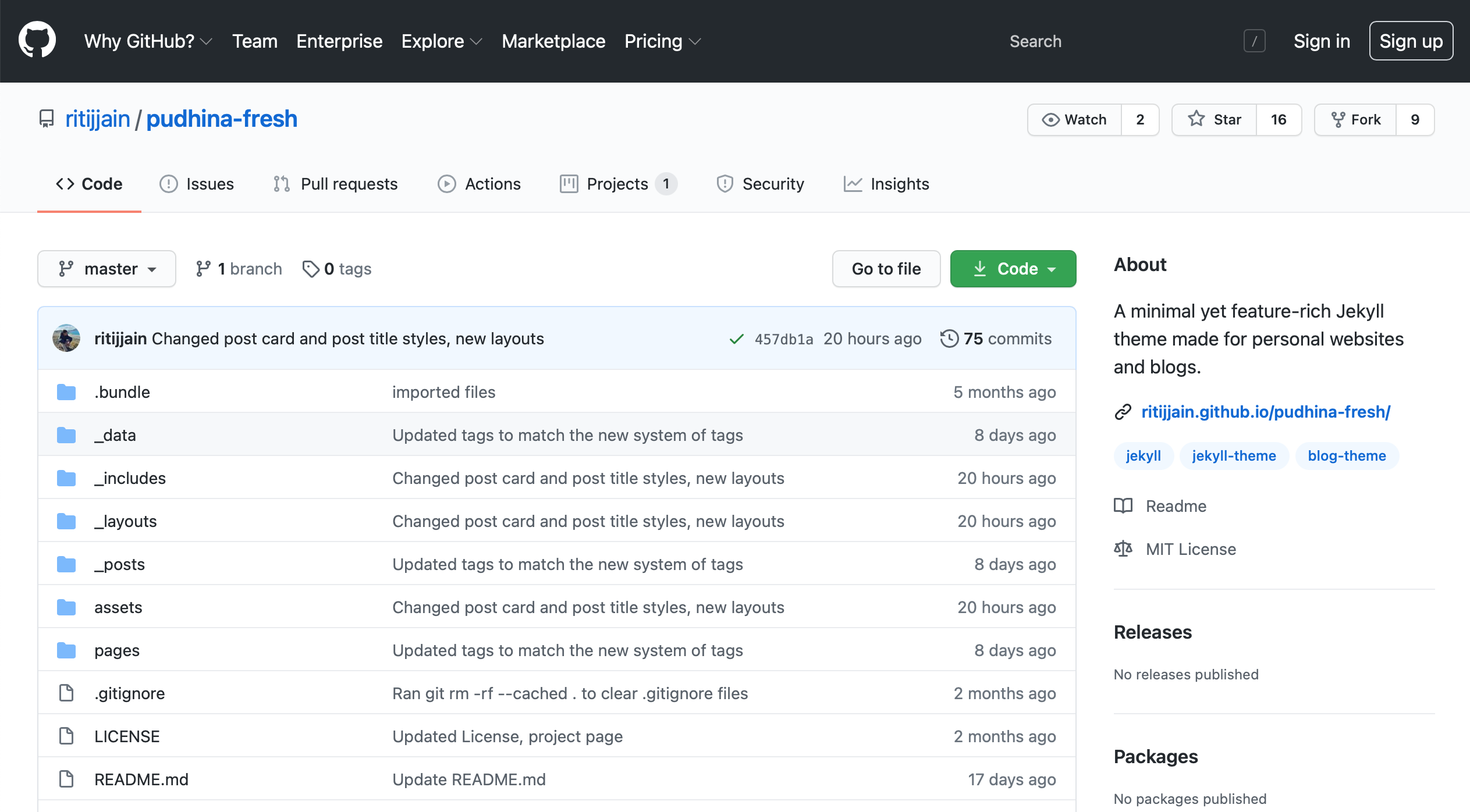Switch to the Pull requests tab
The height and width of the screenshot is (812, 1470).
[x=349, y=183]
